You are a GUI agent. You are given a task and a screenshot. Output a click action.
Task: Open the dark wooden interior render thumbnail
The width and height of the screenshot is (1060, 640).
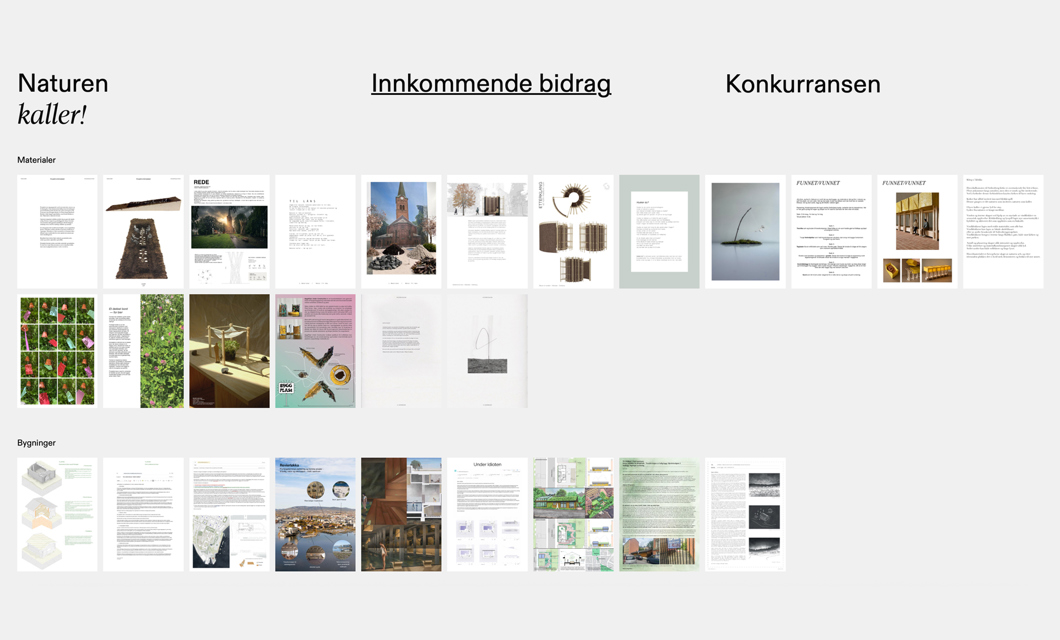click(x=401, y=514)
